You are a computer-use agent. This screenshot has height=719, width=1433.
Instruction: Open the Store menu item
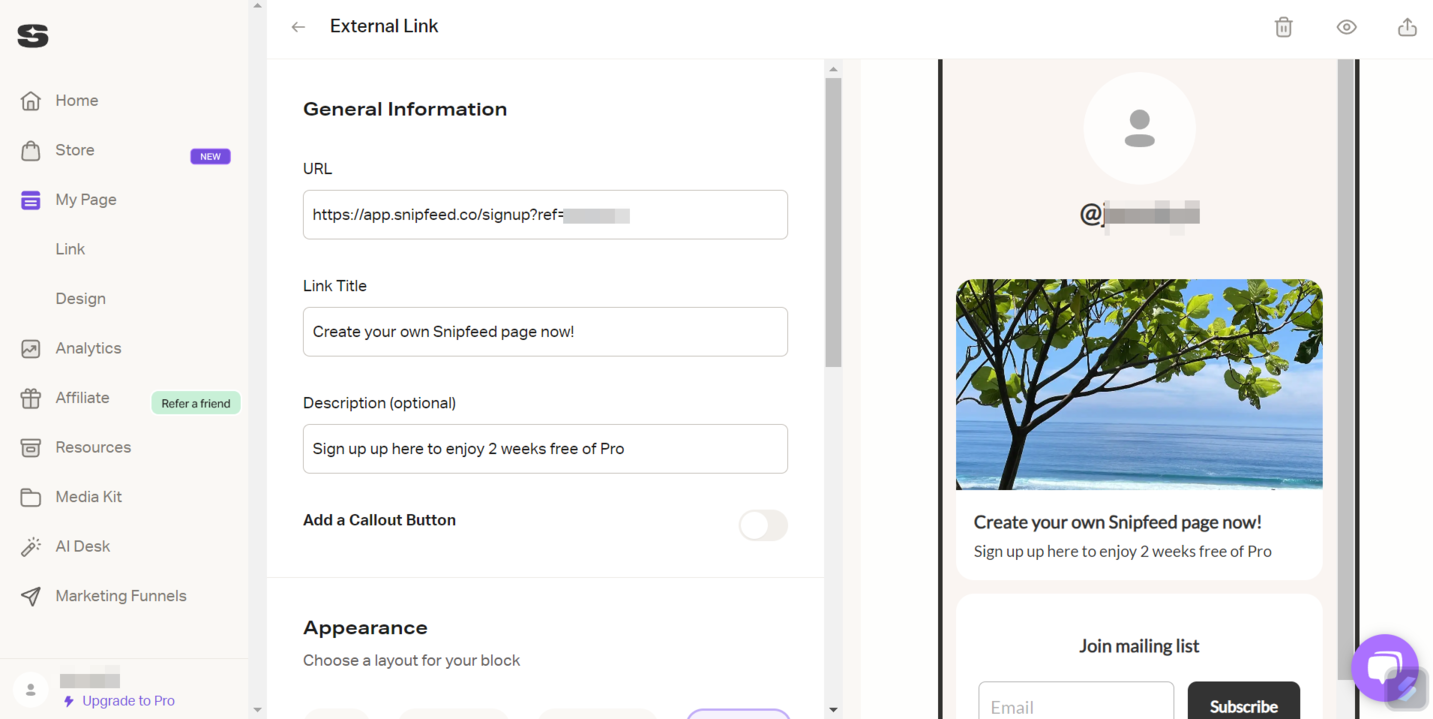pos(75,150)
